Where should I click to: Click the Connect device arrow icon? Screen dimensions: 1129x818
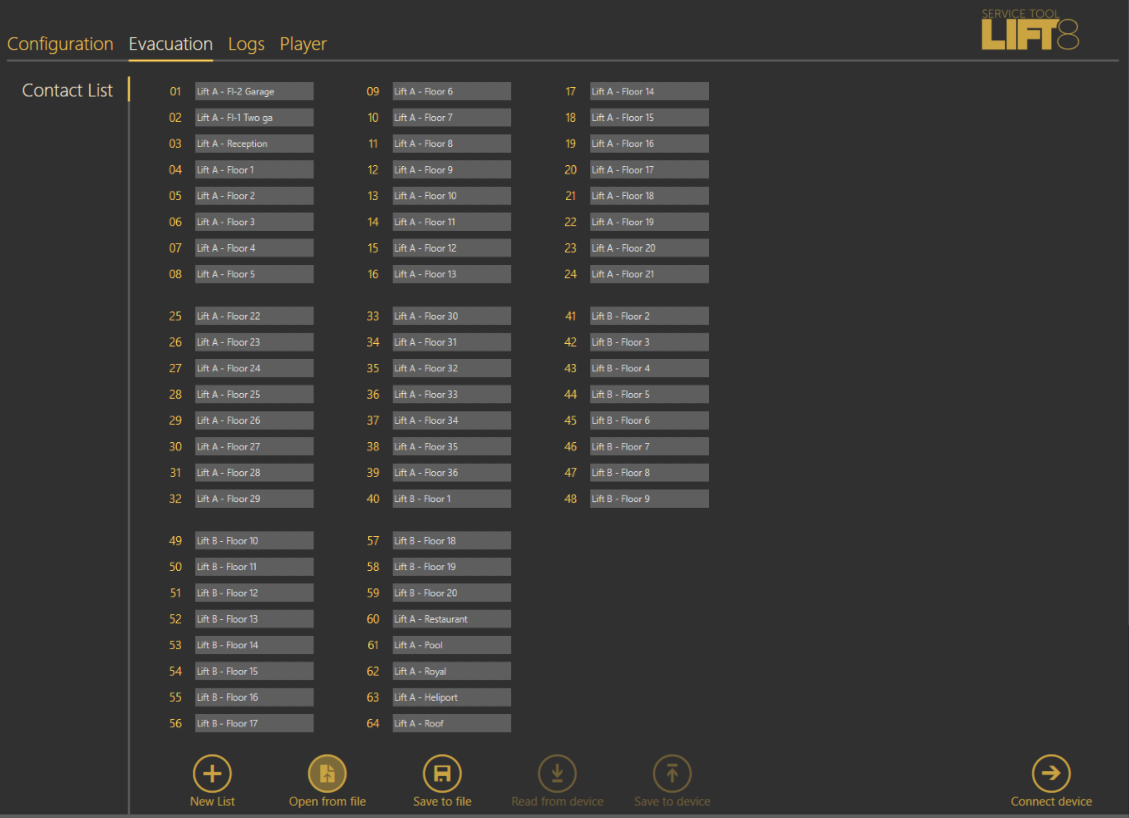pos(1051,773)
